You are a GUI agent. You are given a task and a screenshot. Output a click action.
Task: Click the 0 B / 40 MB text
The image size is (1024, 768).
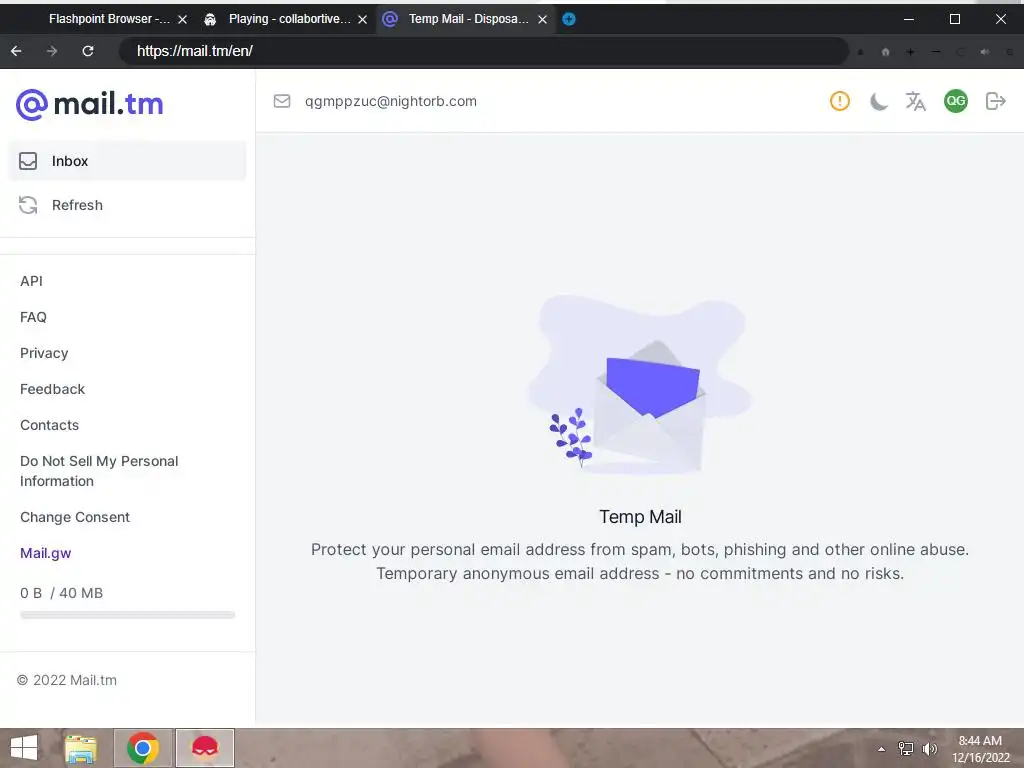pyautogui.click(x=61, y=593)
